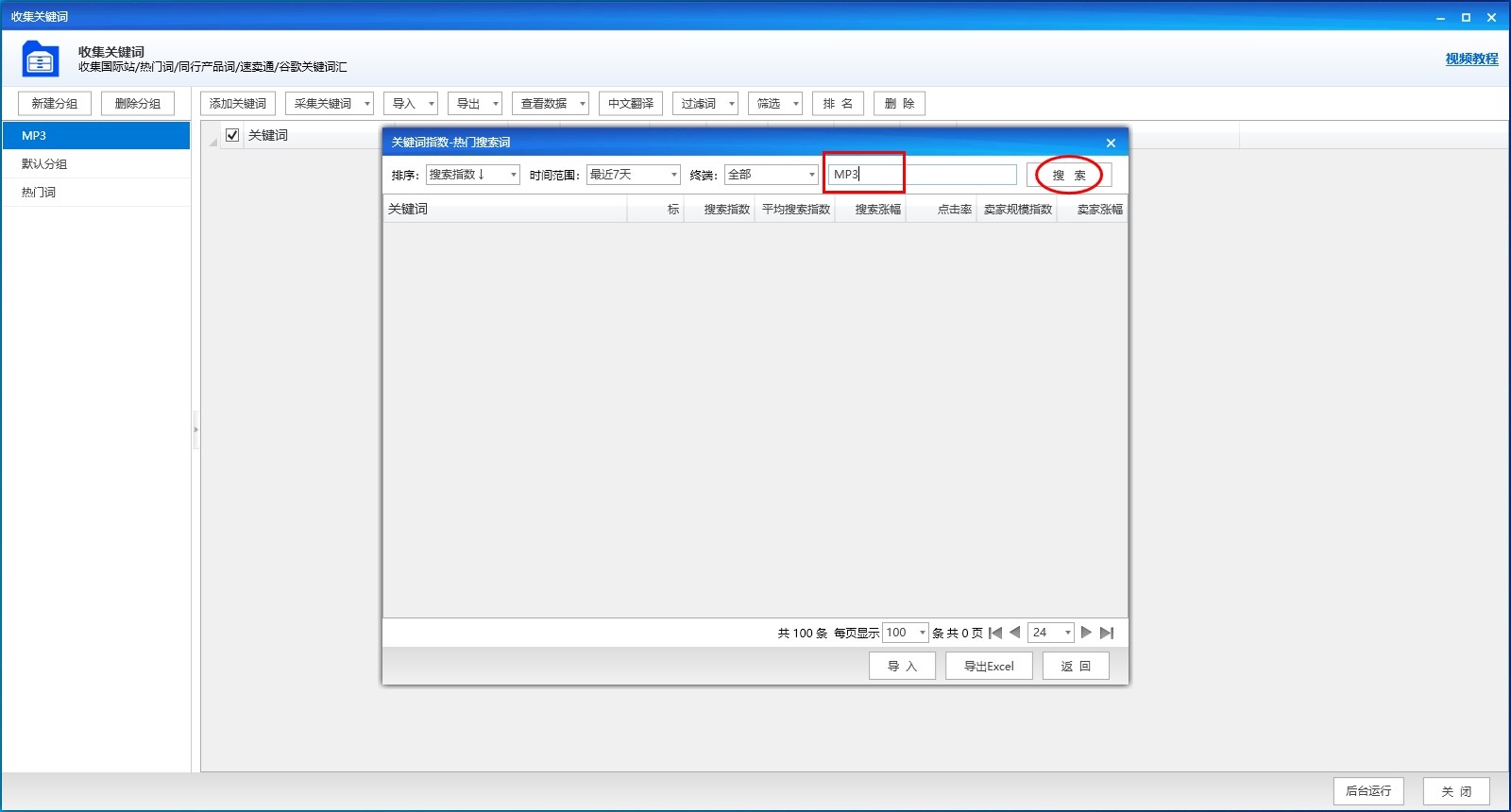
Task: Click the delete button in toolbar
Action: coord(899,104)
